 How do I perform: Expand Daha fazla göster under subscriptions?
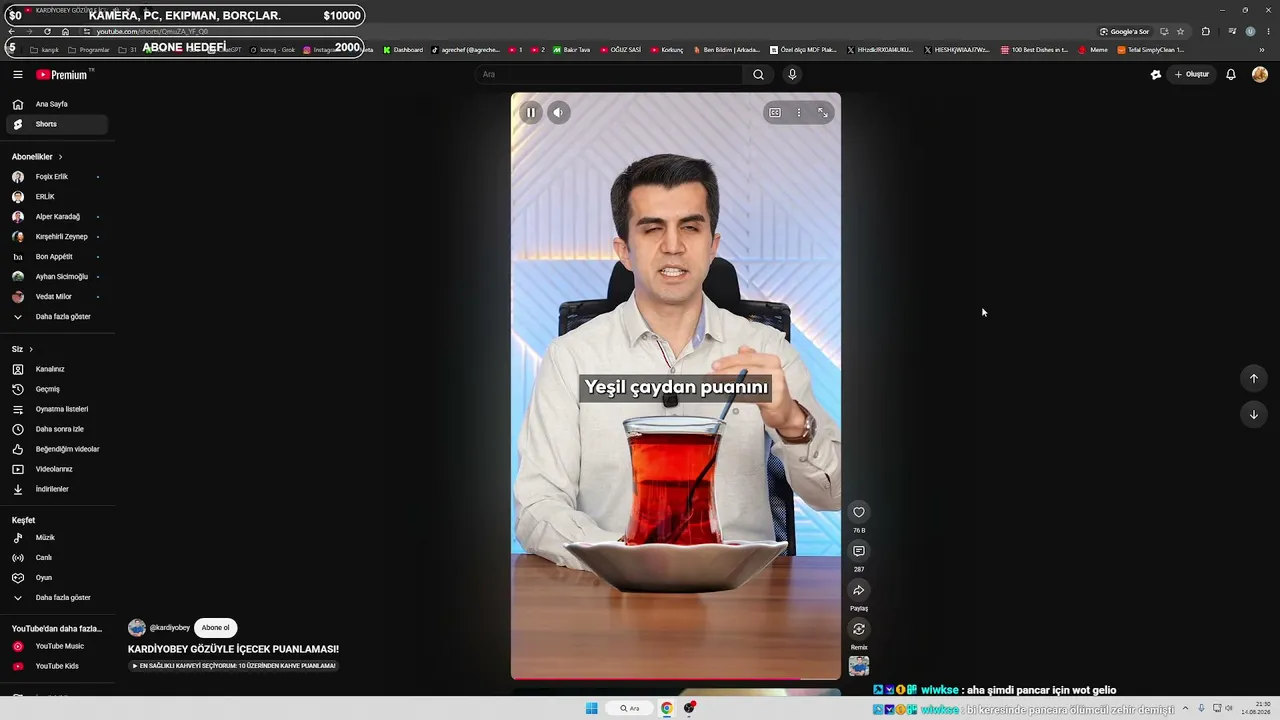pyautogui.click(x=56, y=317)
